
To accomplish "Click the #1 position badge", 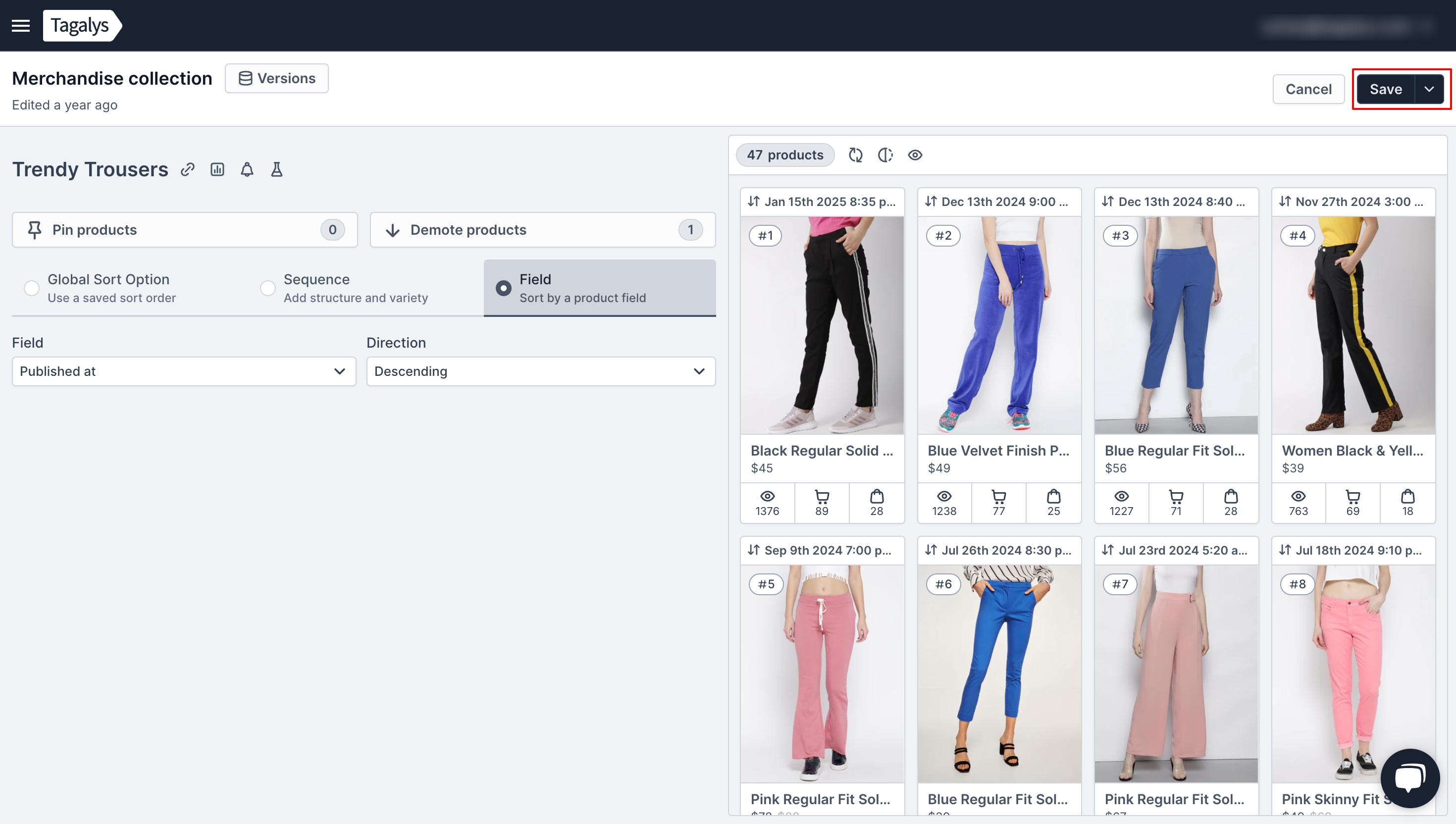I will point(765,235).
